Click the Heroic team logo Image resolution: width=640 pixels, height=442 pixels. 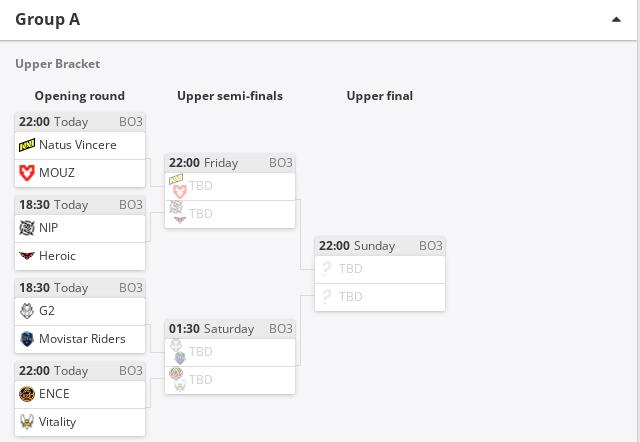[x=27, y=256]
